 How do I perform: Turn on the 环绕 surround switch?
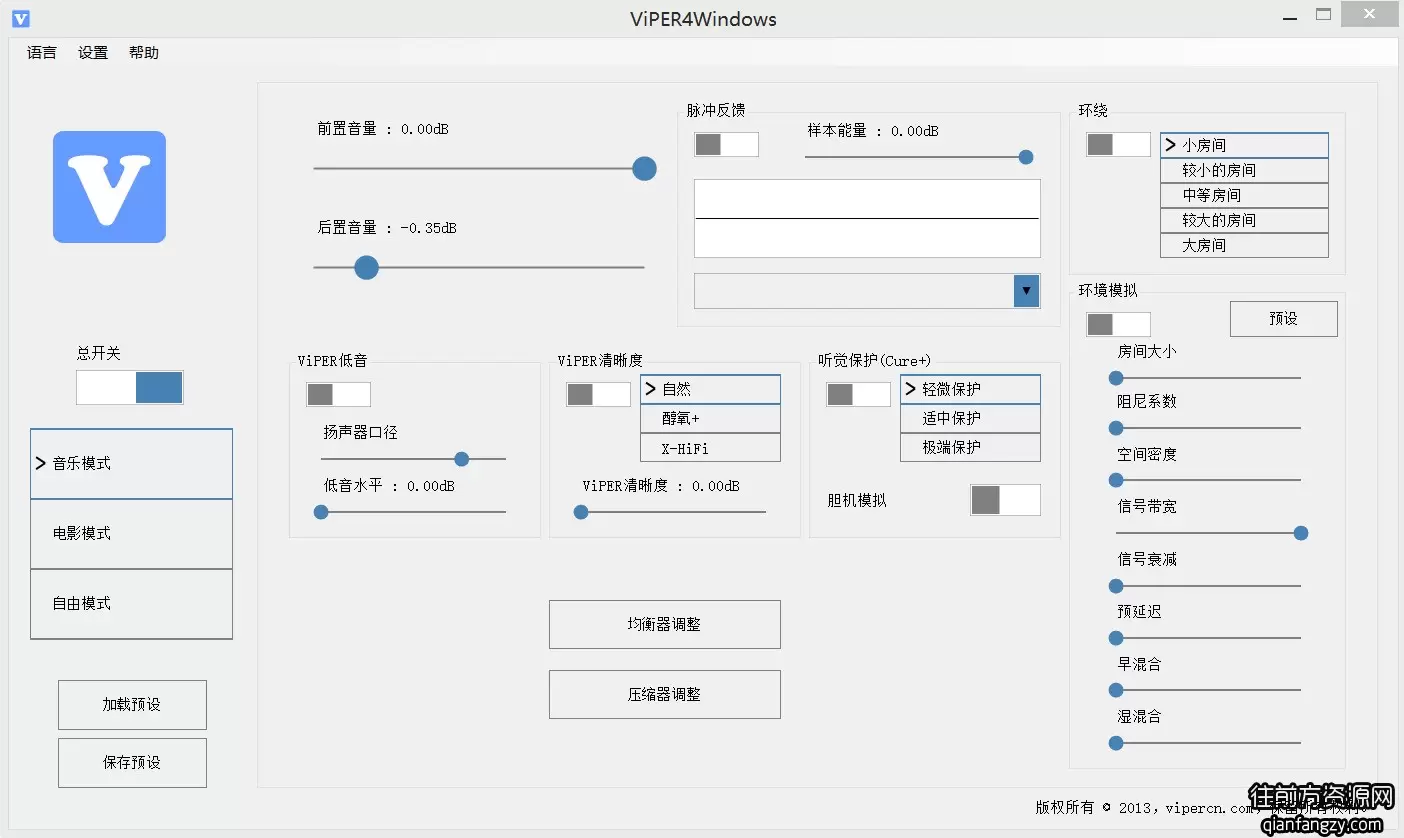pos(1119,144)
